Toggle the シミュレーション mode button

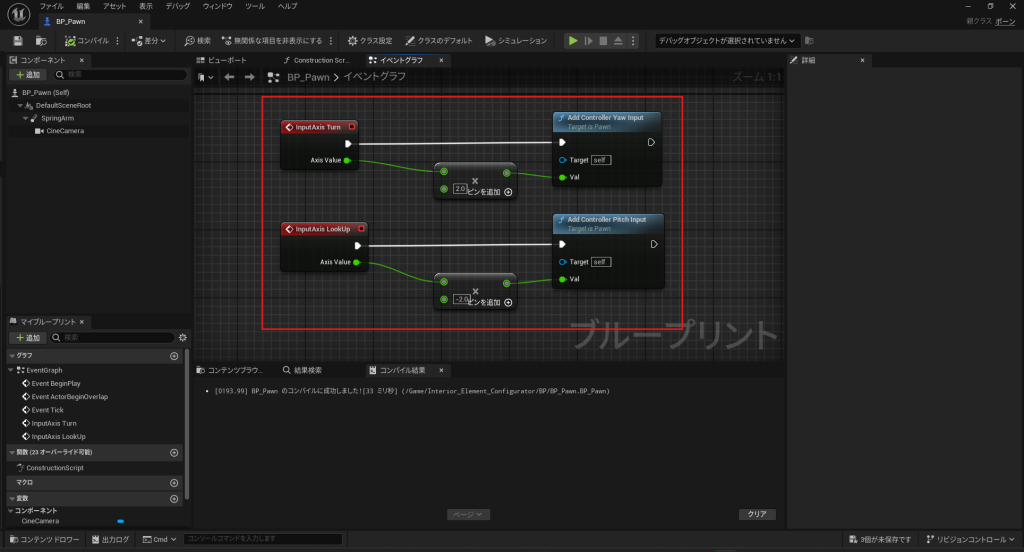(x=516, y=41)
